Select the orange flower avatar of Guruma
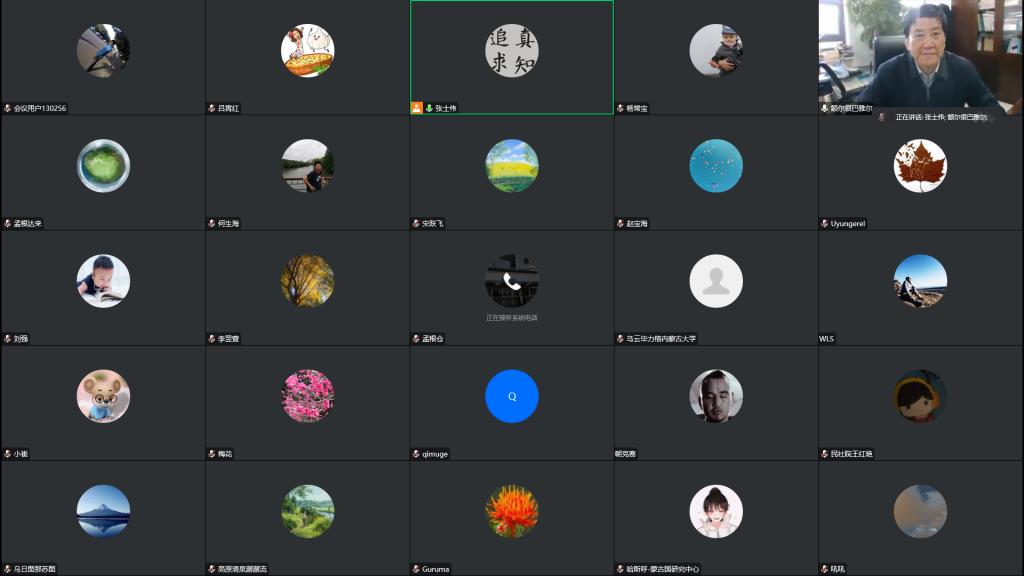This screenshot has height=576, width=1024. pyautogui.click(x=512, y=511)
